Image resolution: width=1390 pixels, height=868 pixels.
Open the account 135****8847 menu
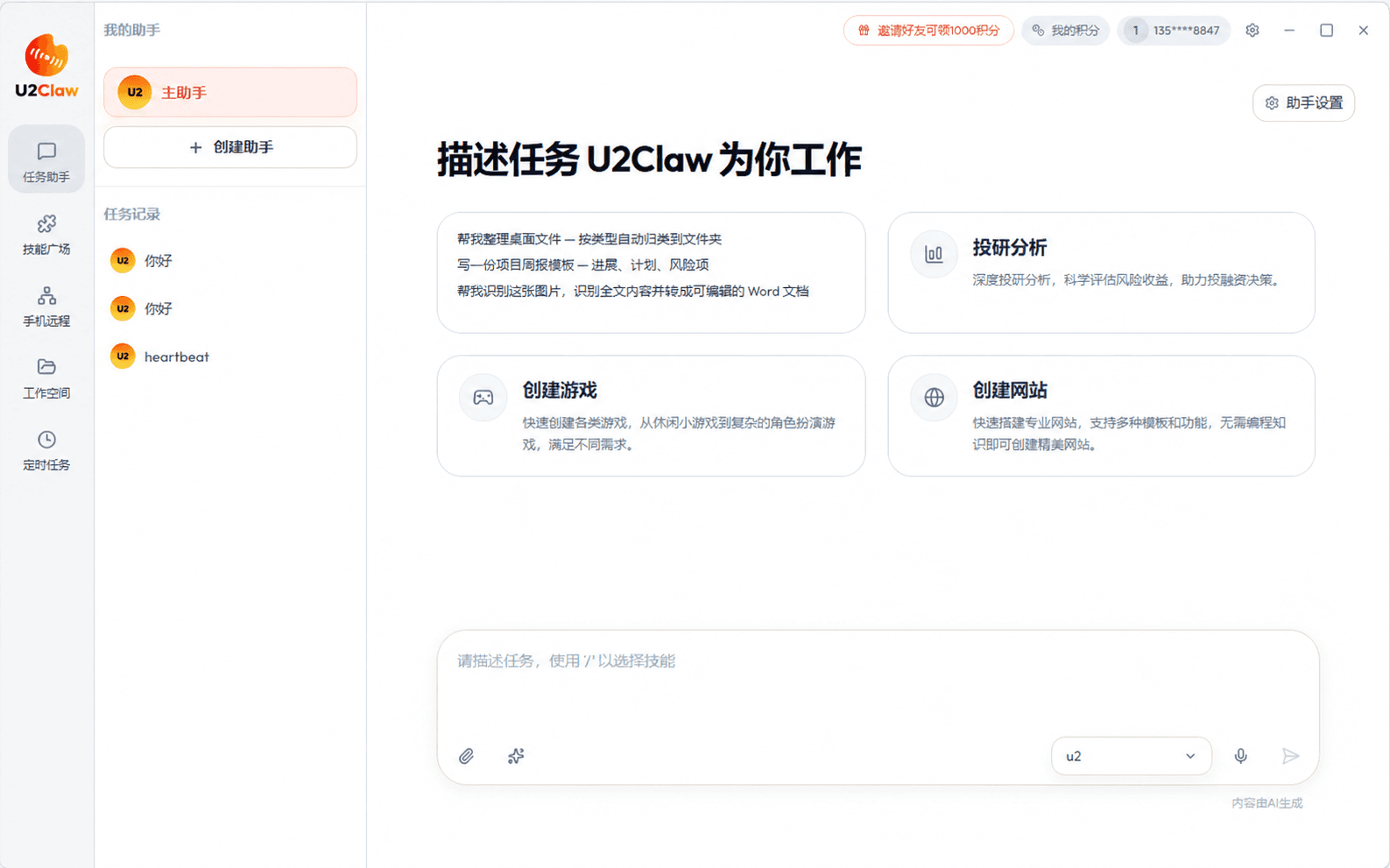1174,31
